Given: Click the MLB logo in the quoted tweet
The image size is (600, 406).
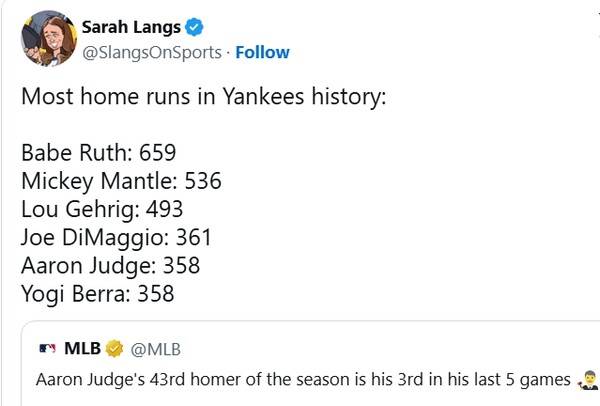Looking at the screenshot, I should click(47, 349).
